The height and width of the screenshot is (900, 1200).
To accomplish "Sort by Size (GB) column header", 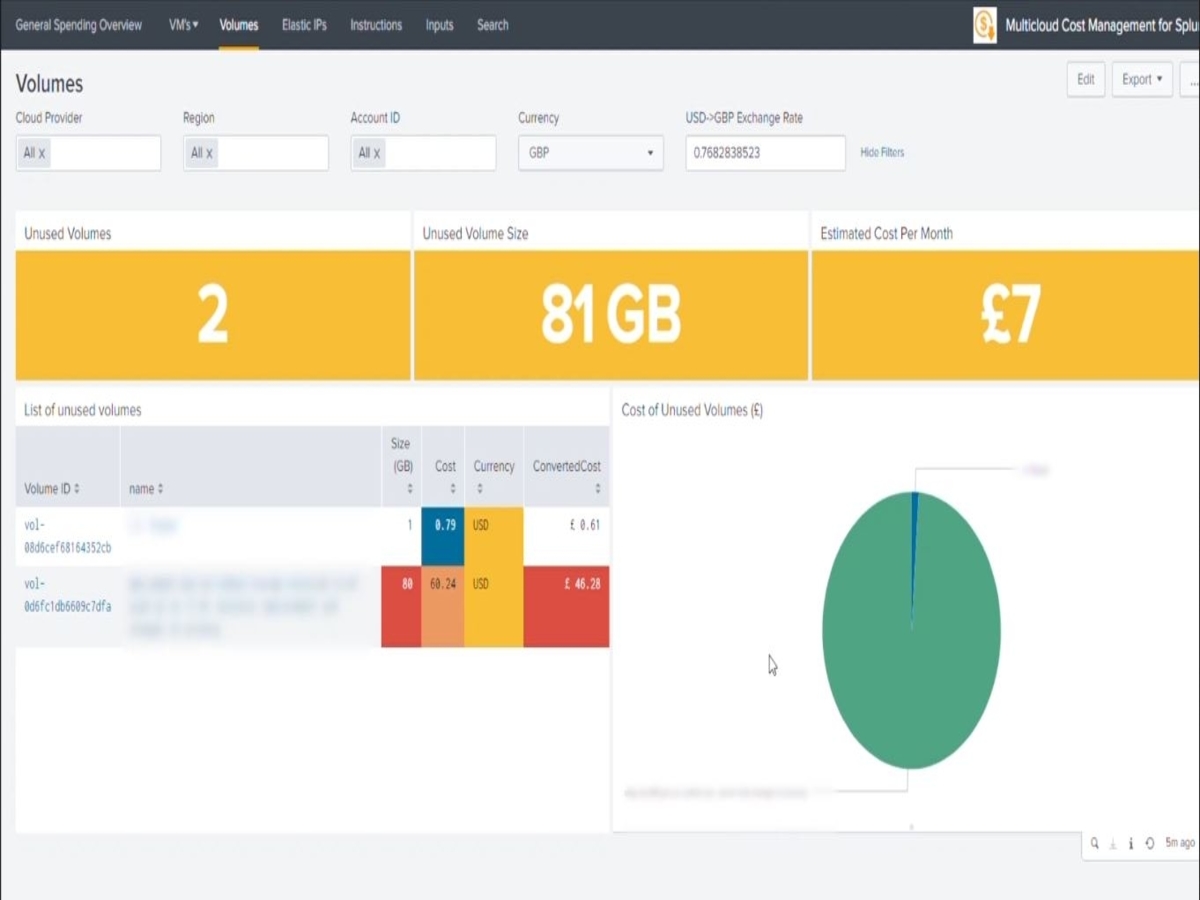I will [x=401, y=466].
